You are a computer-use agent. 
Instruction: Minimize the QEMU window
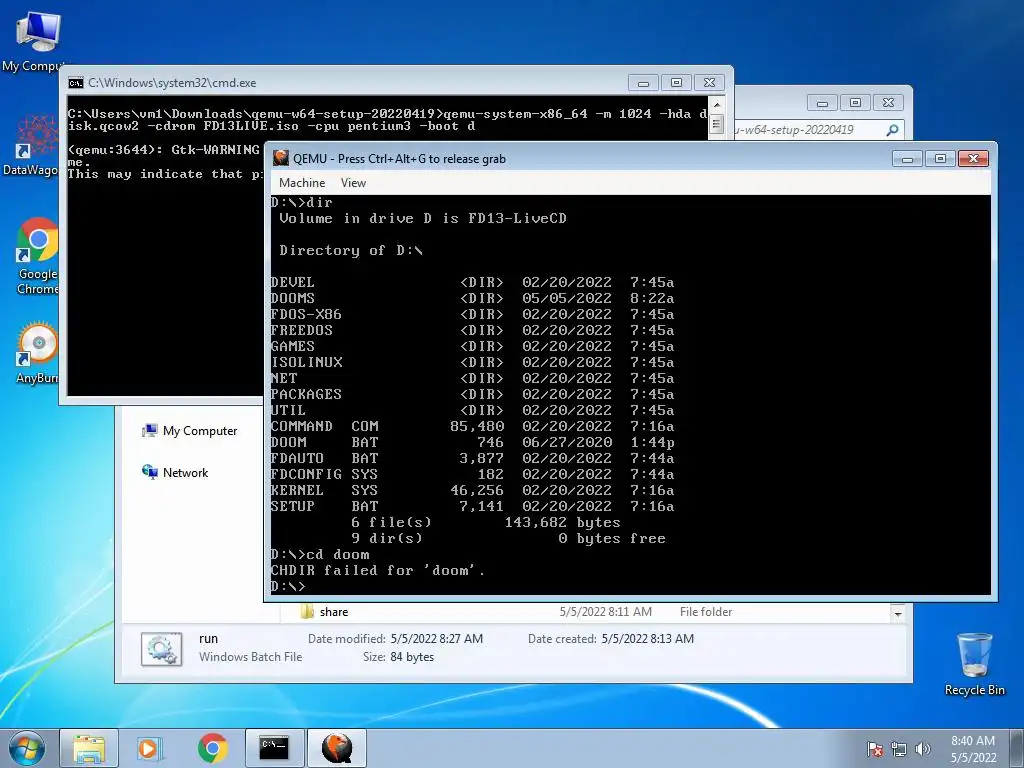[x=907, y=159]
